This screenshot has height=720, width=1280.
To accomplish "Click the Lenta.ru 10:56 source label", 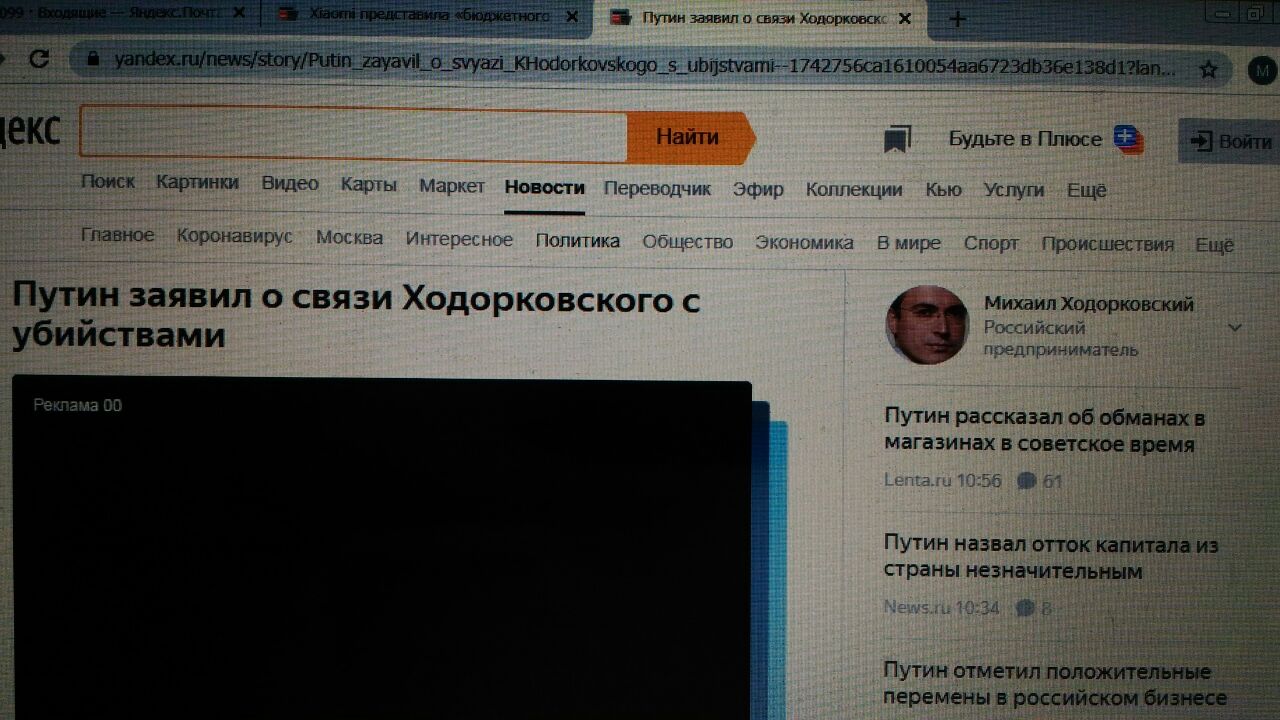I will (942, 480).
